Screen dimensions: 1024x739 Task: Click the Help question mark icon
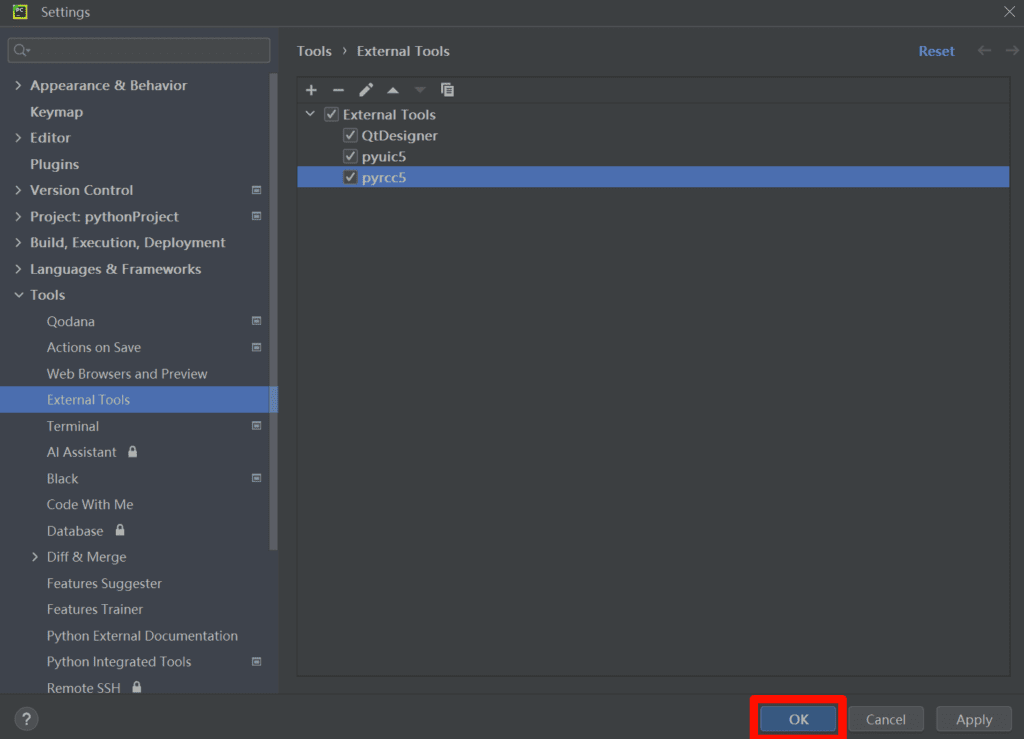tap(27, 718)
